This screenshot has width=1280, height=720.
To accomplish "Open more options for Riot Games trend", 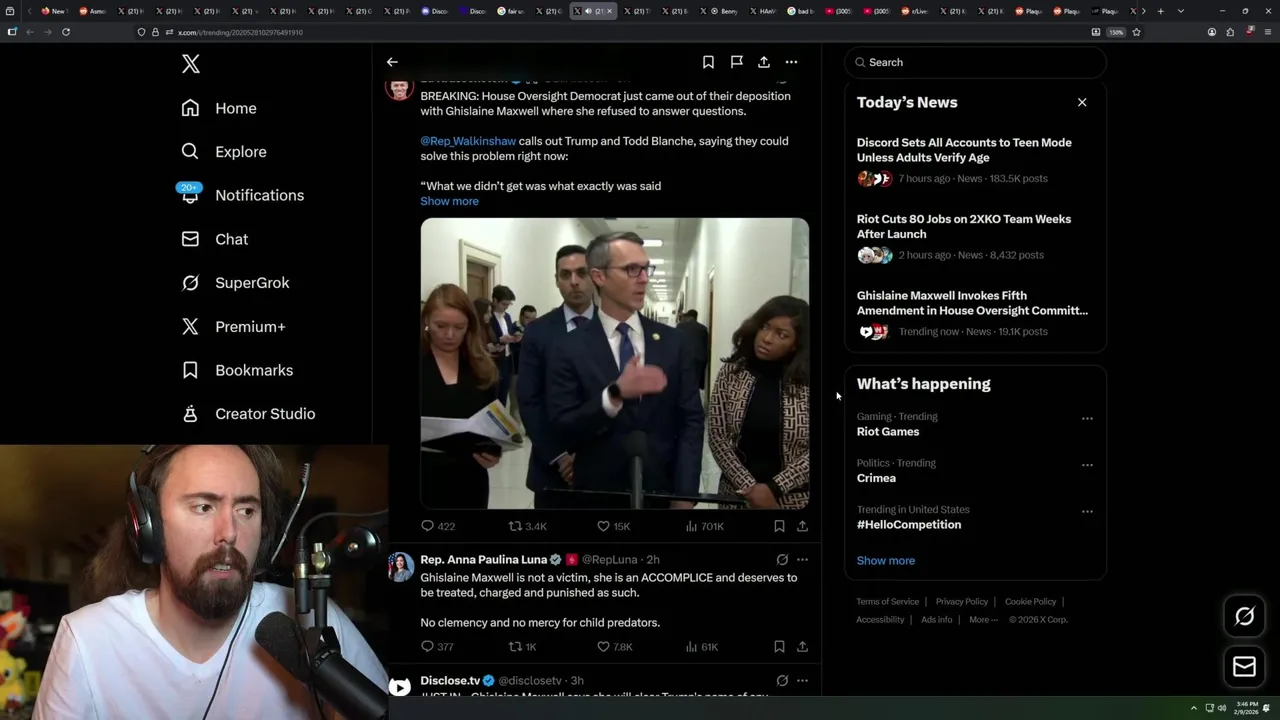I will (1087, 419).
